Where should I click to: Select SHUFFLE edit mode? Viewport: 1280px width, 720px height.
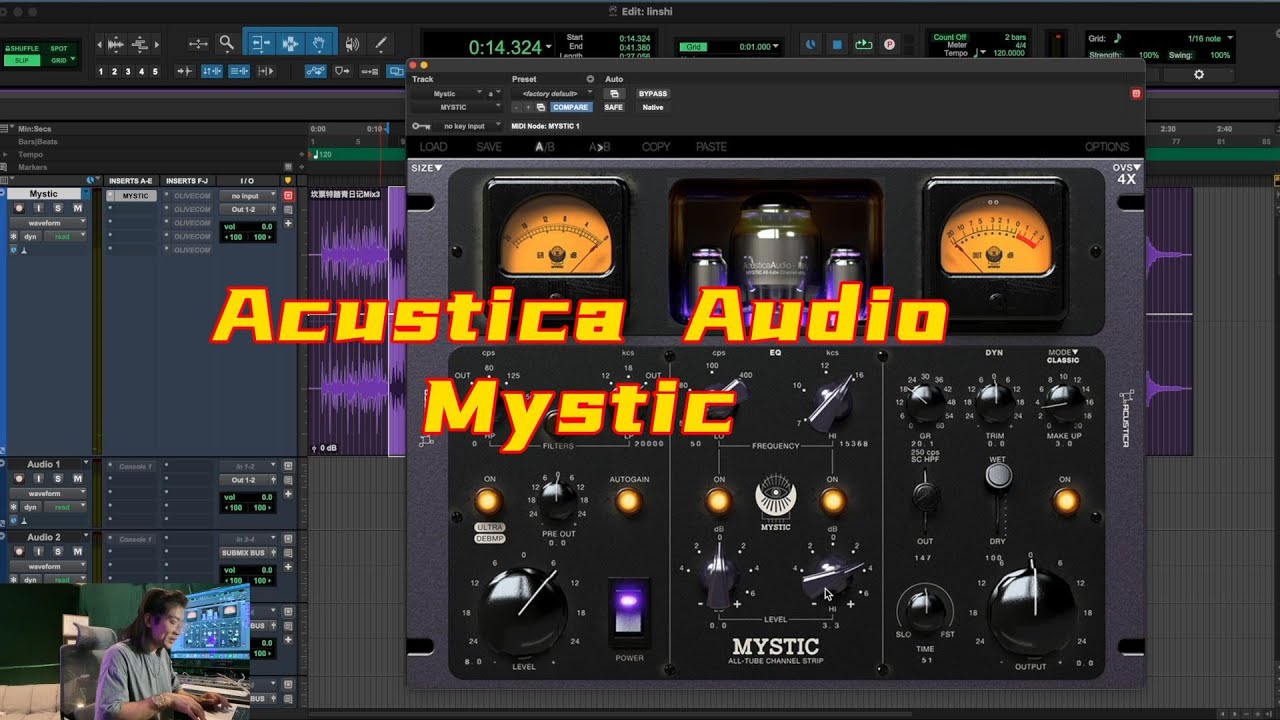[x=21, y=48]
